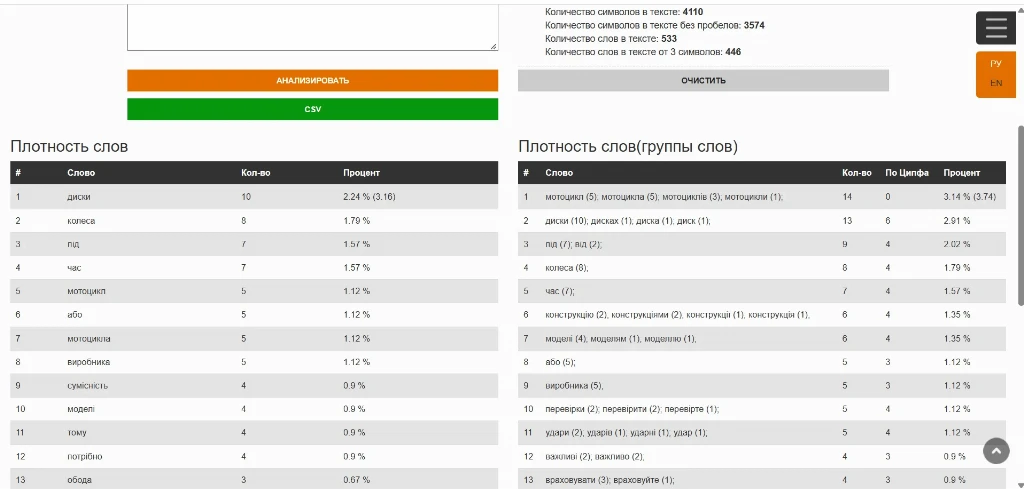This screenshot has width=1024, height=489.
Task: Open the hamburger menu icon
Action: pyautogui.click(x=996, y=28)
